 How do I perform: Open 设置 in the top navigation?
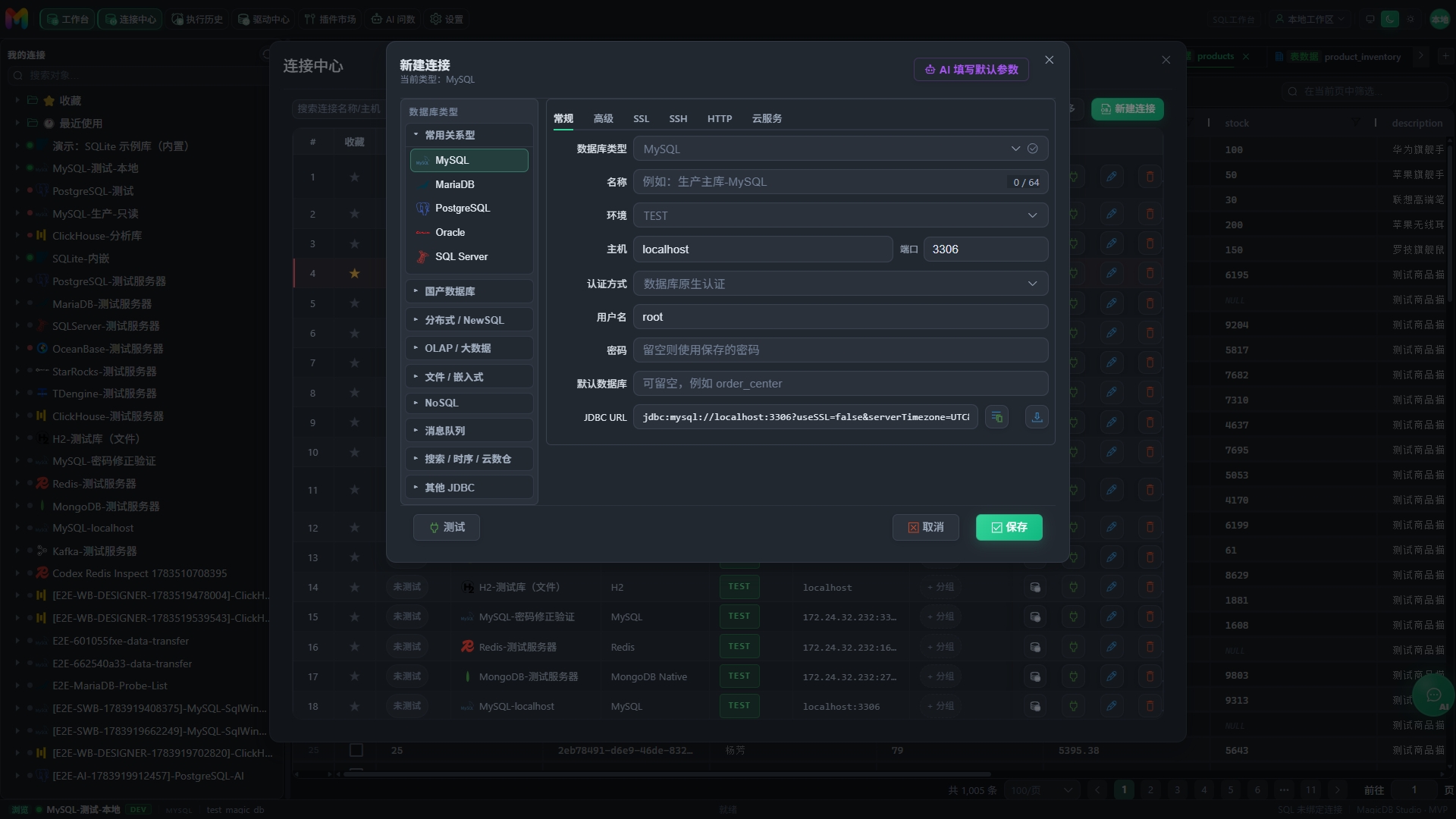click(x=447, y=19)
